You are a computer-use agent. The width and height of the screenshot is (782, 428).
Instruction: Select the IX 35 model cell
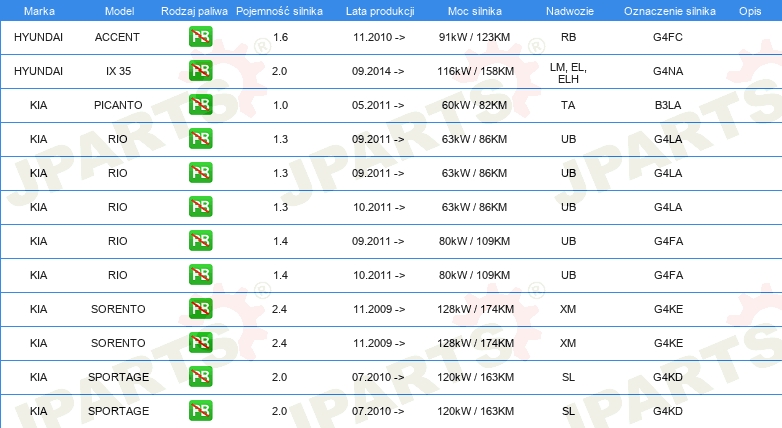[x=118, y=71]
